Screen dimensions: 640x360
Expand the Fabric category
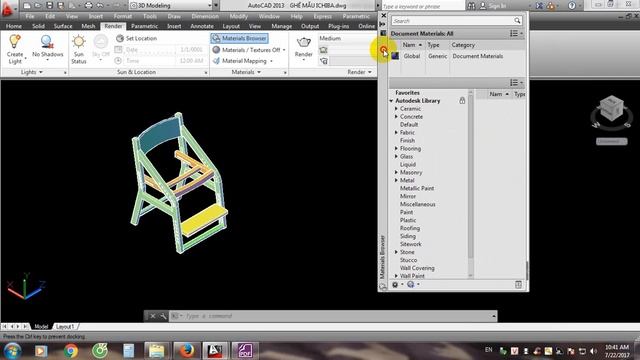(x=396, y=133)
